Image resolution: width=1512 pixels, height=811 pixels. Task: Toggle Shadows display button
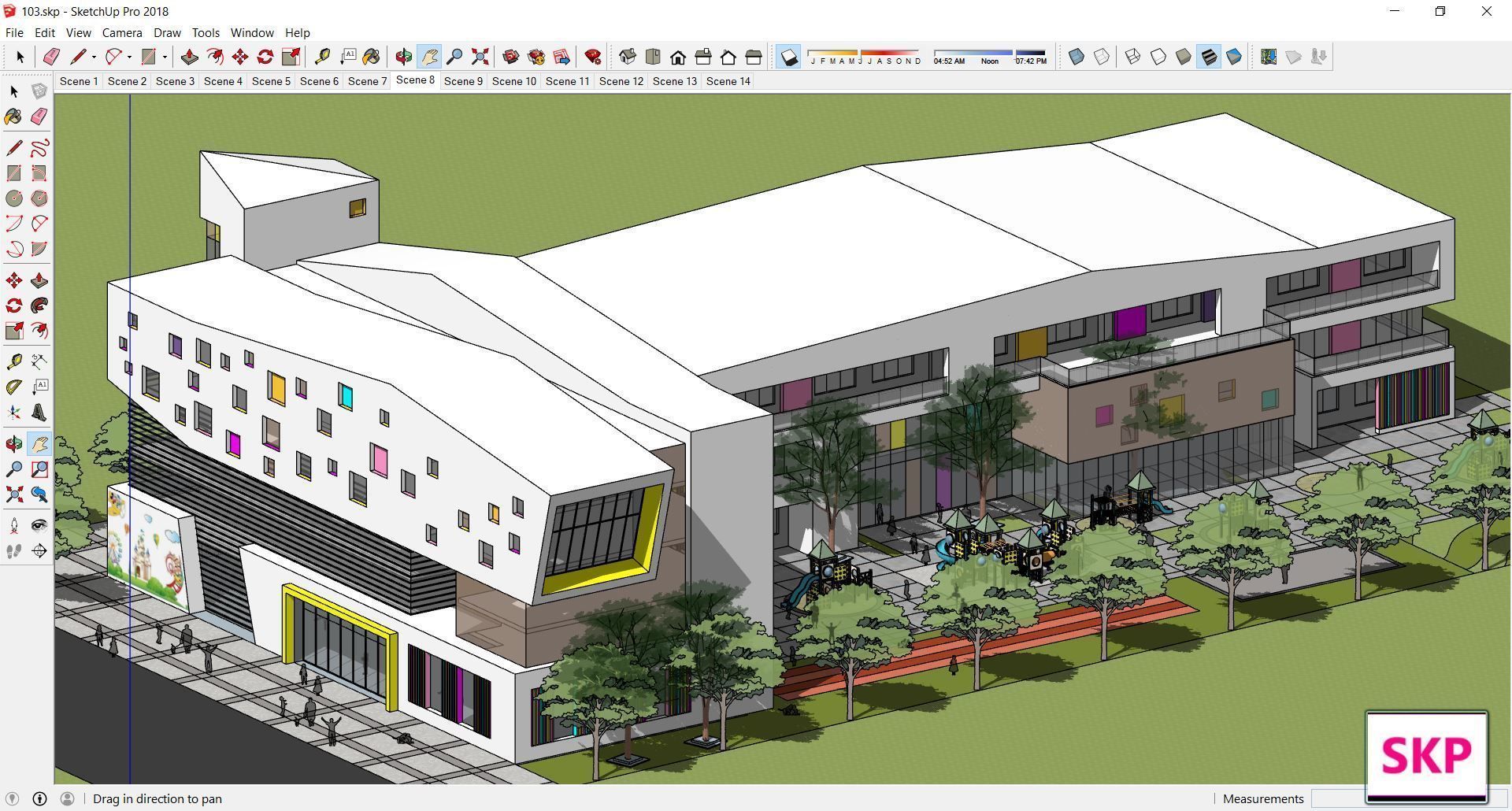click(x=788, y=57)
